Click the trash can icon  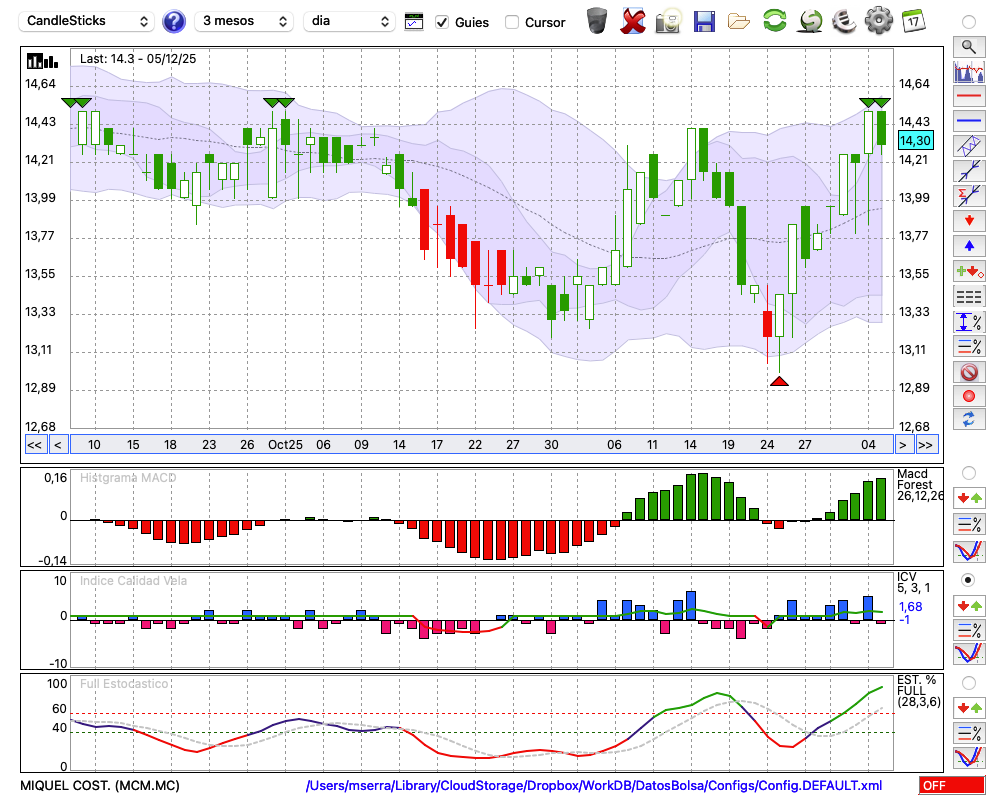click(597, 21)
